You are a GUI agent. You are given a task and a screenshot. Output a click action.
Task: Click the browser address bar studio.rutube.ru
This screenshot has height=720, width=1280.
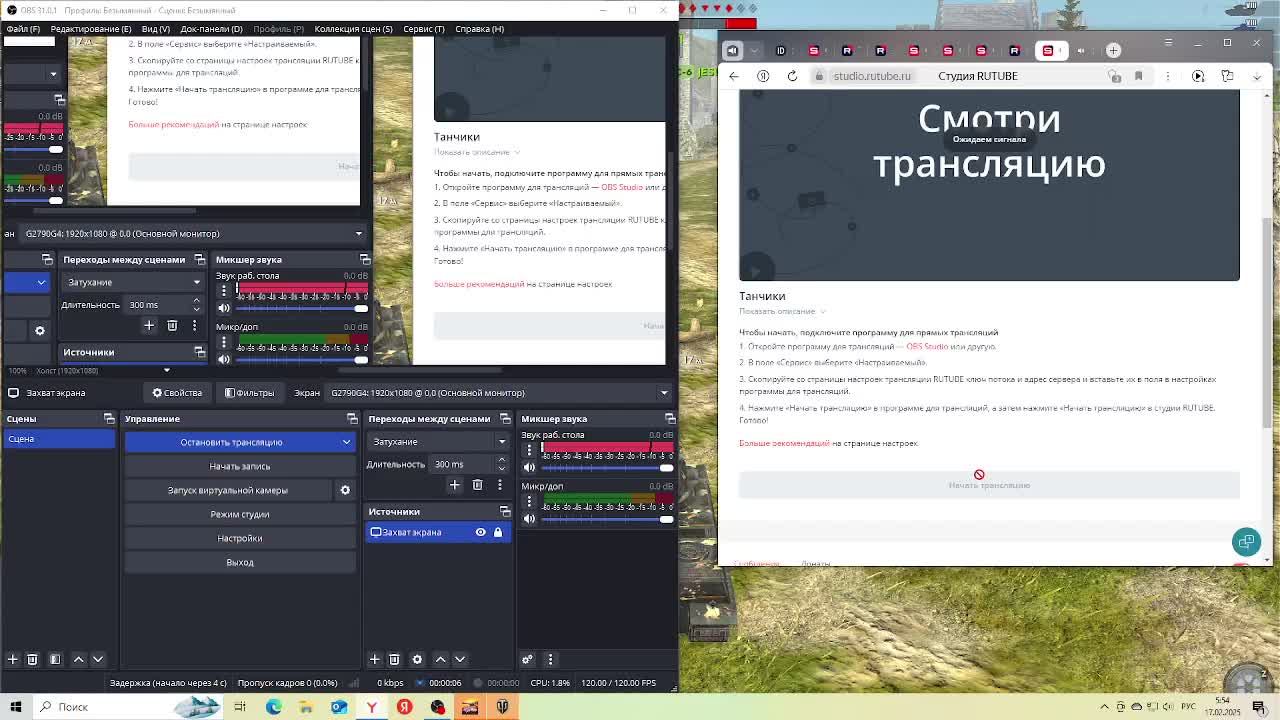(x=872, y=76)
